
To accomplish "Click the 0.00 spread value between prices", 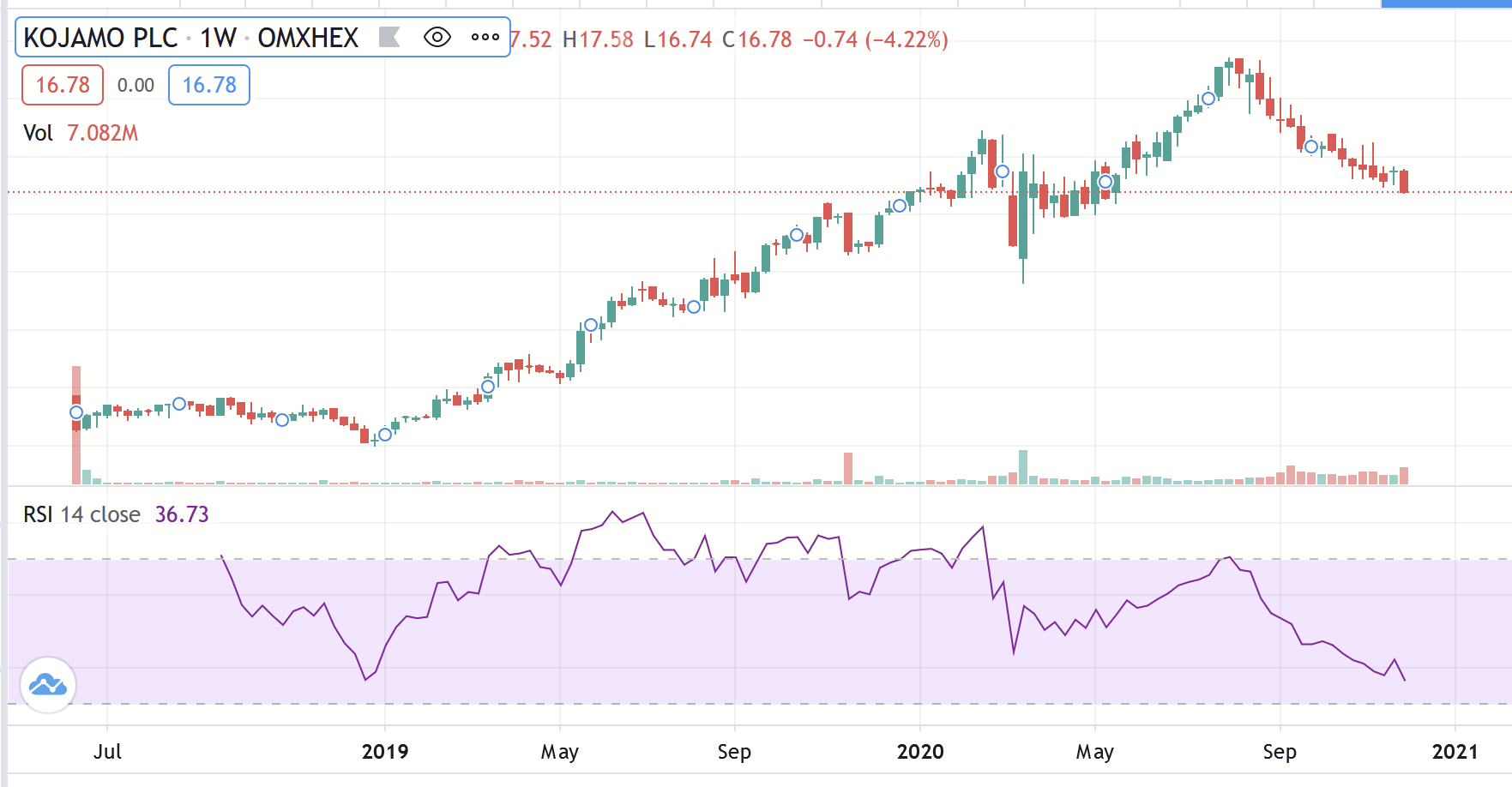I will (136, 85).
